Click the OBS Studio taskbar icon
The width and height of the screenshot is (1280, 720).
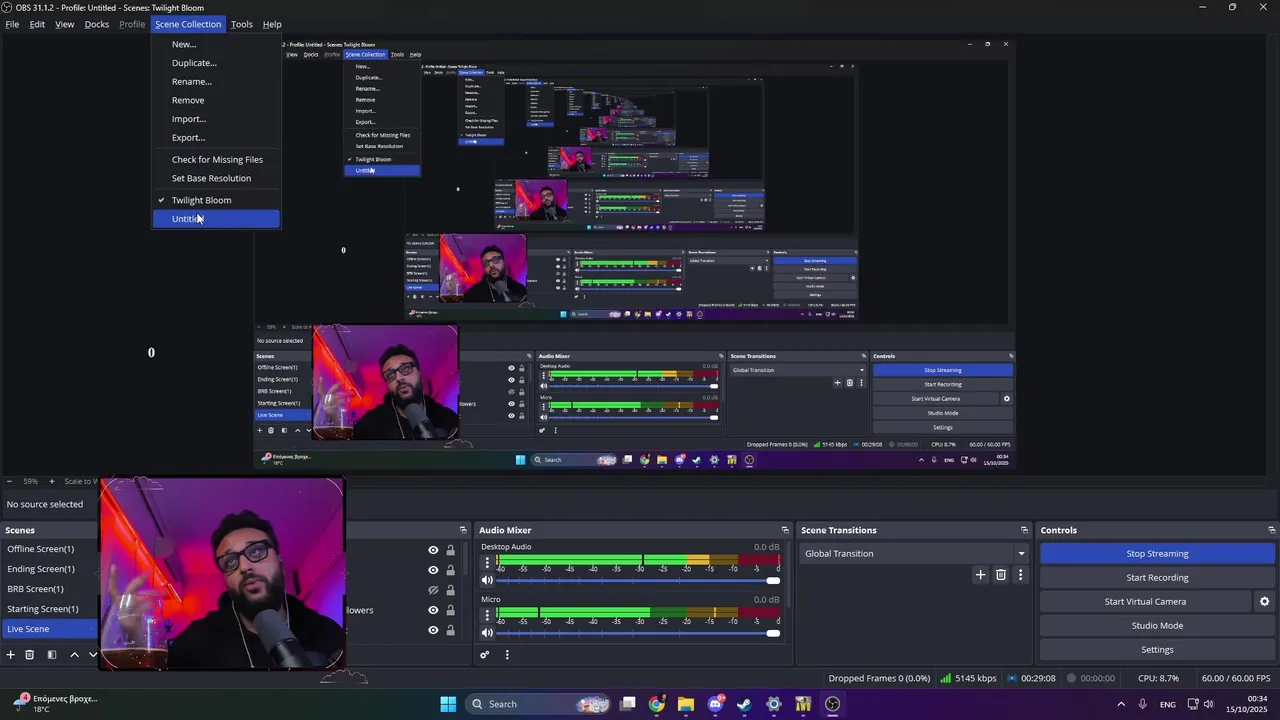832,704
